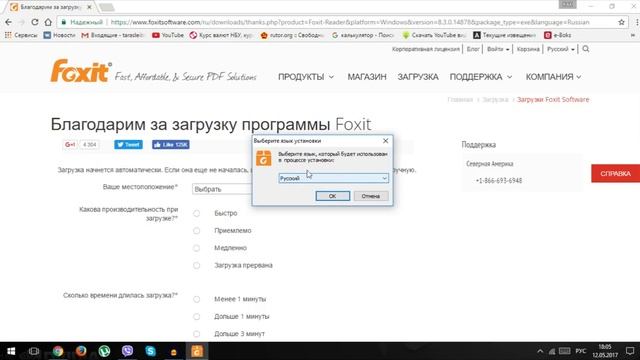Open the Корпоративная лицензия link
This screenshot has width=640, height=360.
(x=426, y=49)
